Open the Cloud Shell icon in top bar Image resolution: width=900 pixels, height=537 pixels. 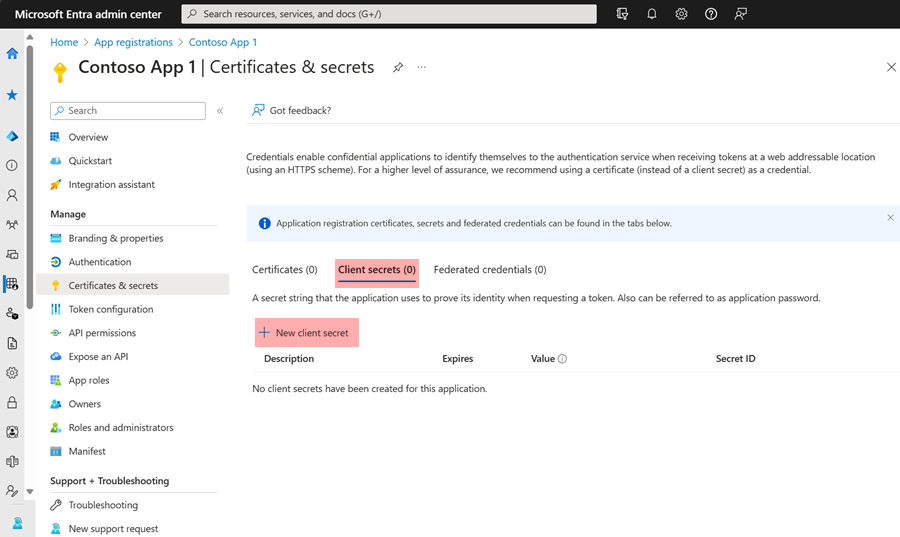click(x=623, y=14)
